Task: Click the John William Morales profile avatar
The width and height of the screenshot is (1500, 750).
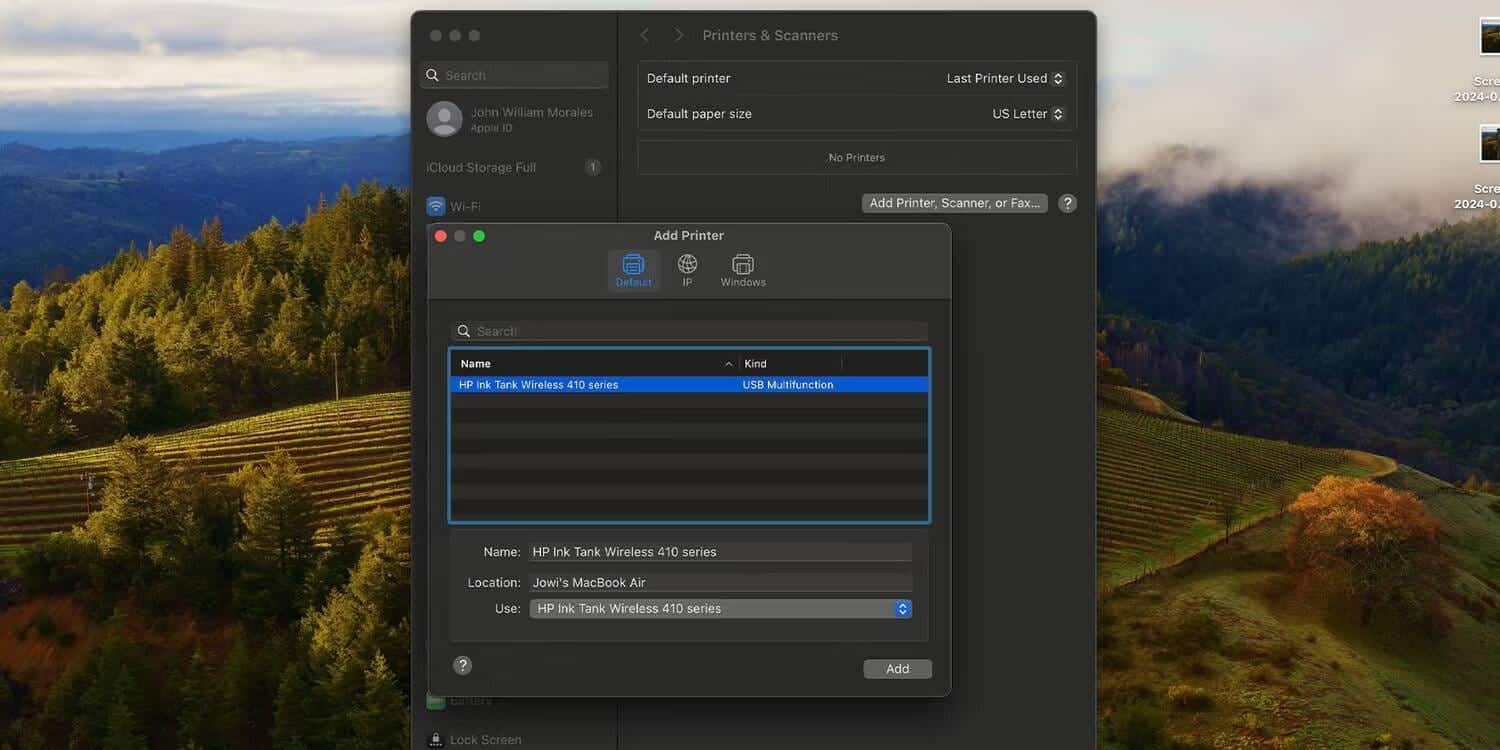Action: tap(444, 119)
